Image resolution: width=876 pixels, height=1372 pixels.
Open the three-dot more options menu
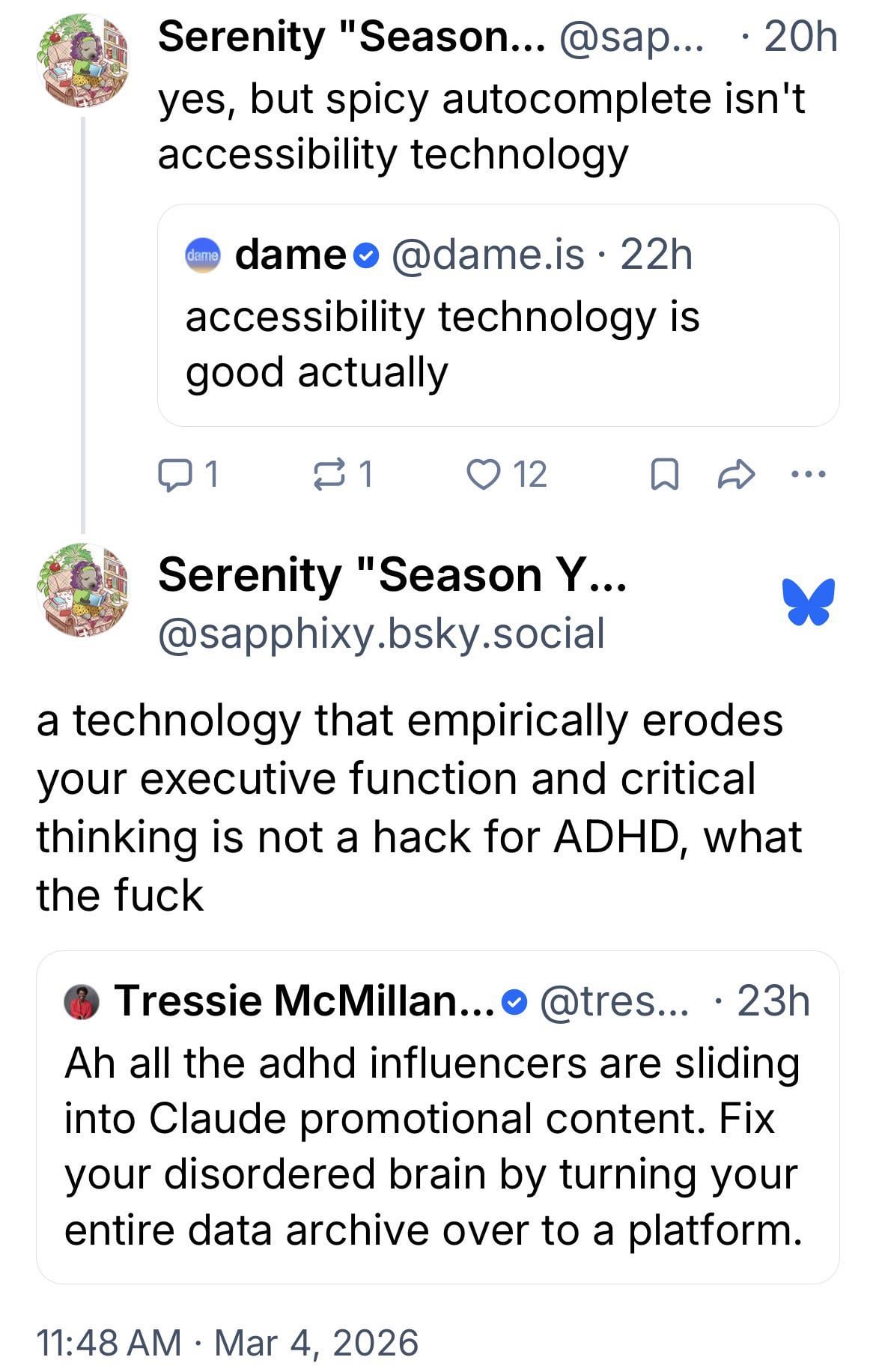809,473
